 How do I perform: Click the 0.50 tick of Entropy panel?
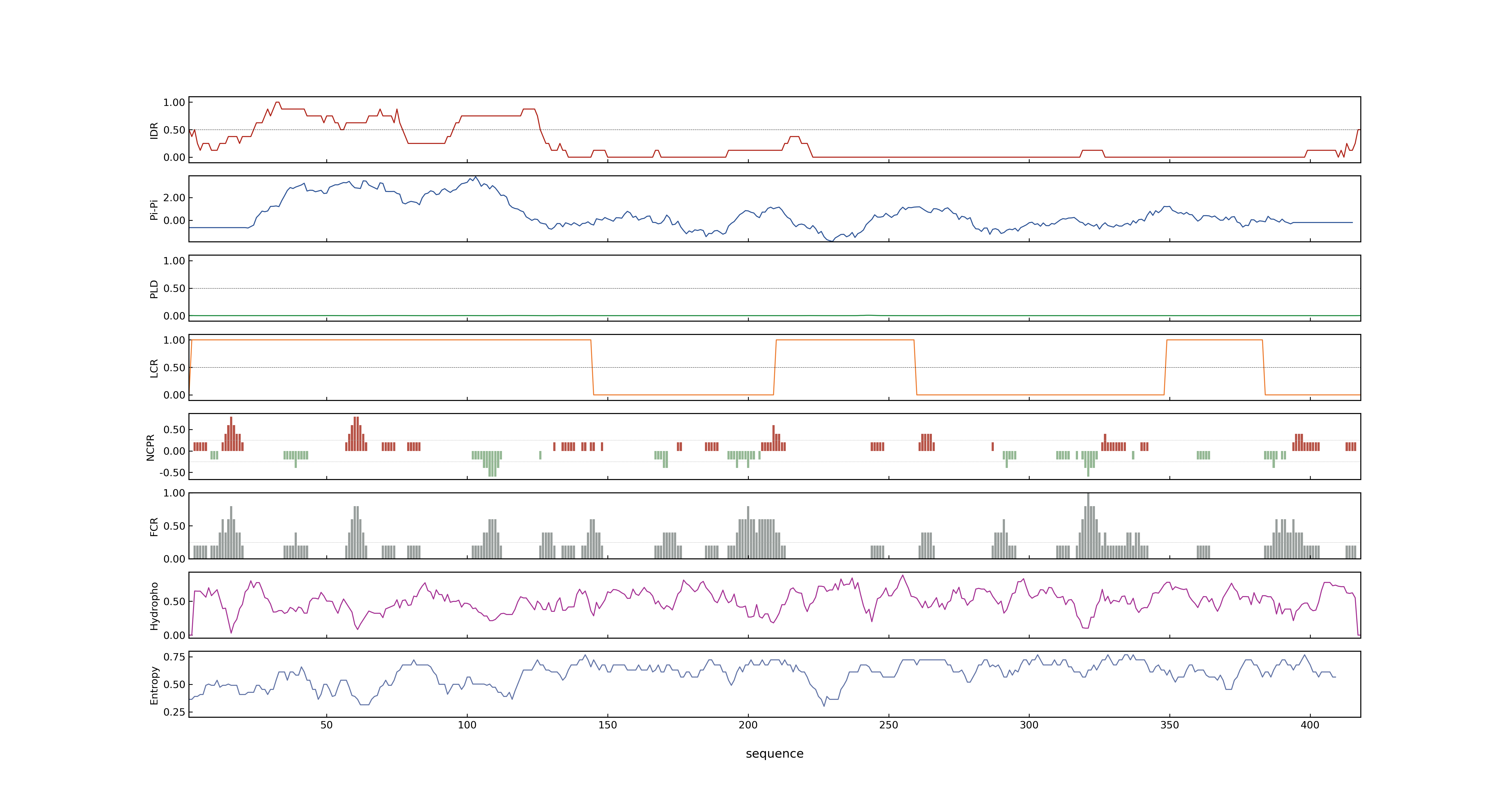pyautogui.click(x=174, y=685)
